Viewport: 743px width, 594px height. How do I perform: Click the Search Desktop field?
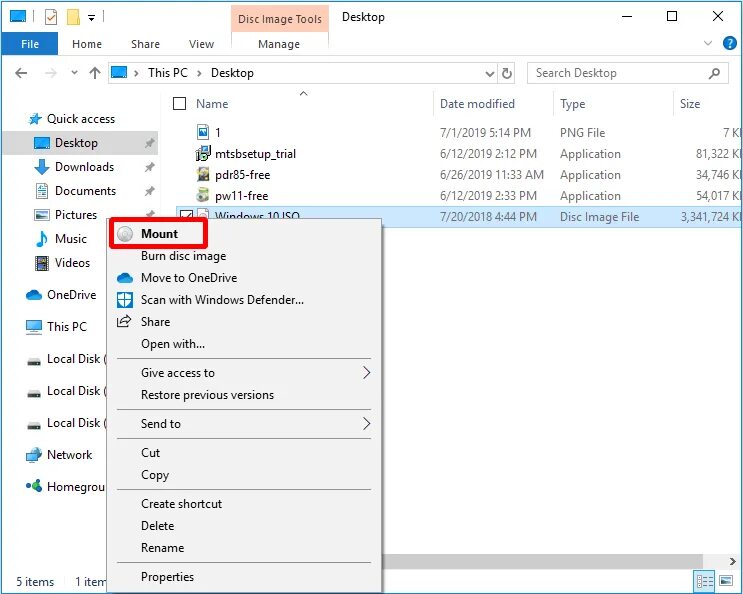627,73
